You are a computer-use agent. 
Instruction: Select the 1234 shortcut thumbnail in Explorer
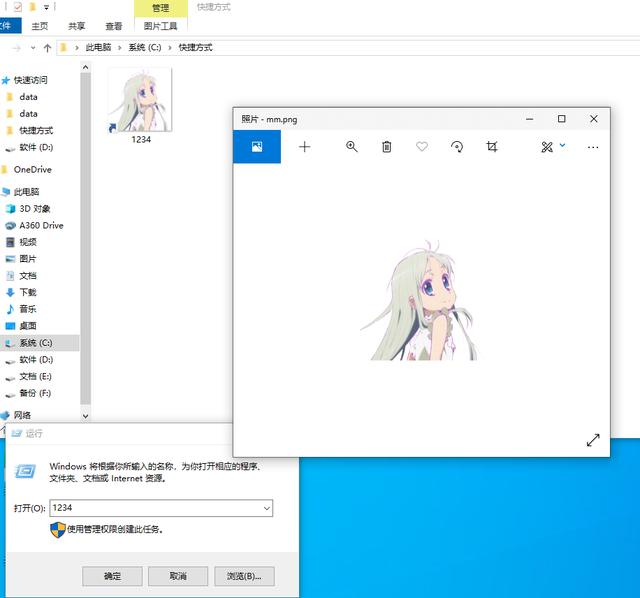[x=140, y=100]
